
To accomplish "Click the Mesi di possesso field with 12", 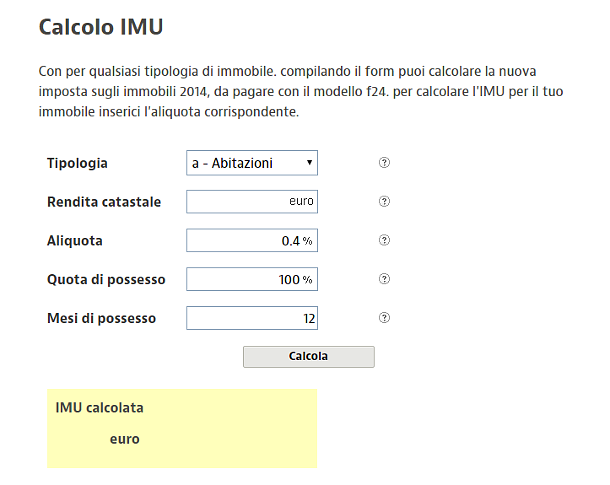I will [252, 319].
